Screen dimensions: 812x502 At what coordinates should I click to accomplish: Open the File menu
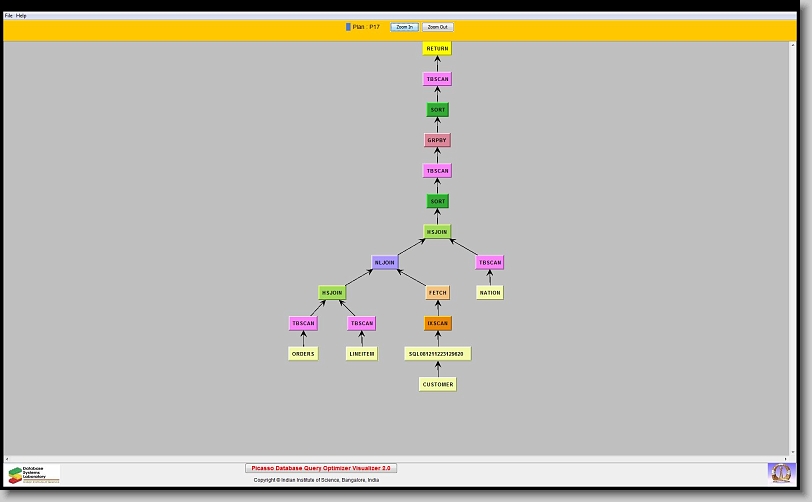click(9, 16)
